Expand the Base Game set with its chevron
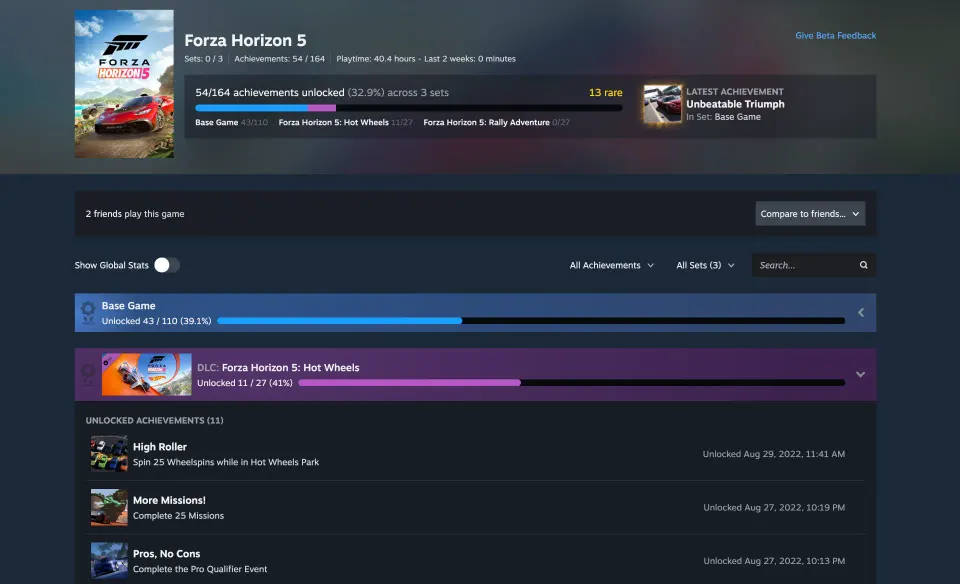The image size is (960, 584). pos(861,313)
